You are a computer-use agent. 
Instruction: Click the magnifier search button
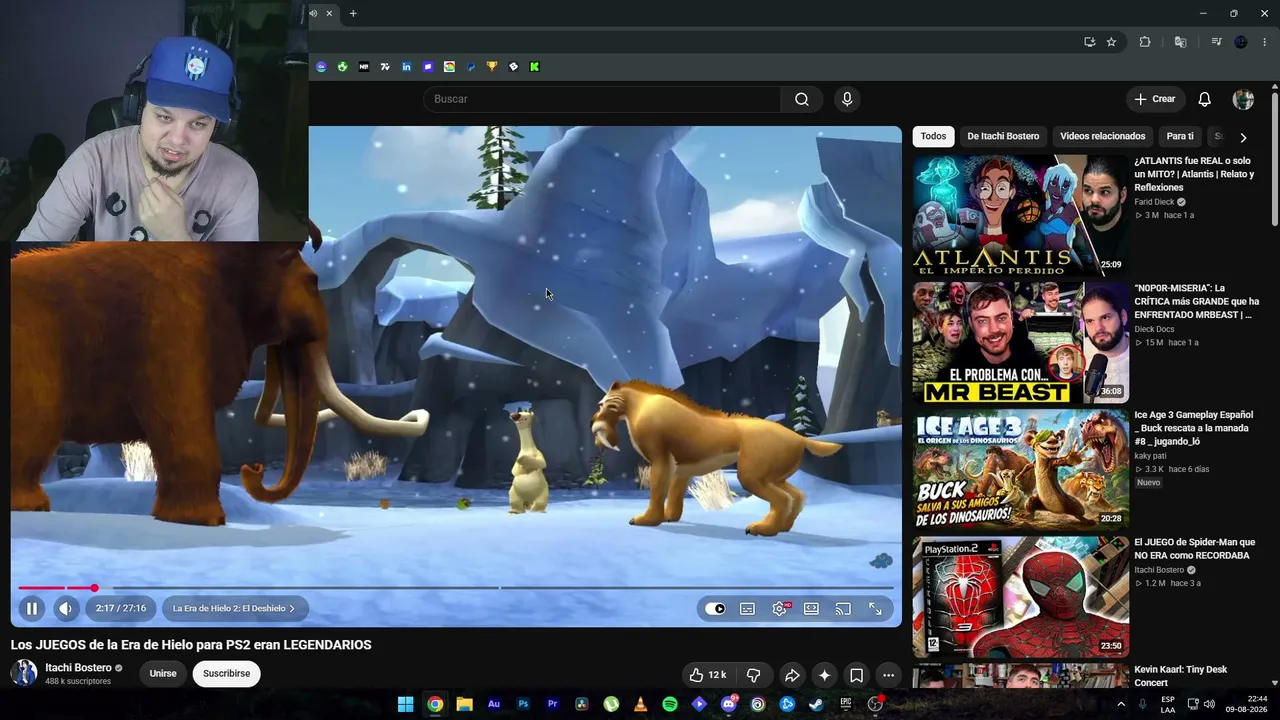[802, 99]
